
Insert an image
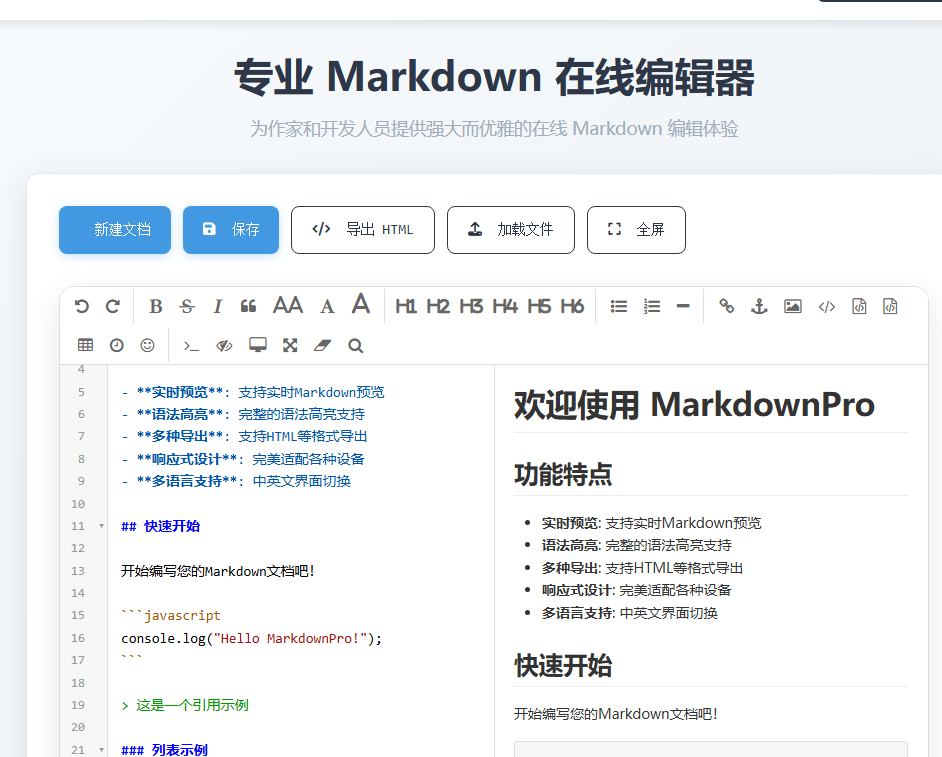(793, 306)
